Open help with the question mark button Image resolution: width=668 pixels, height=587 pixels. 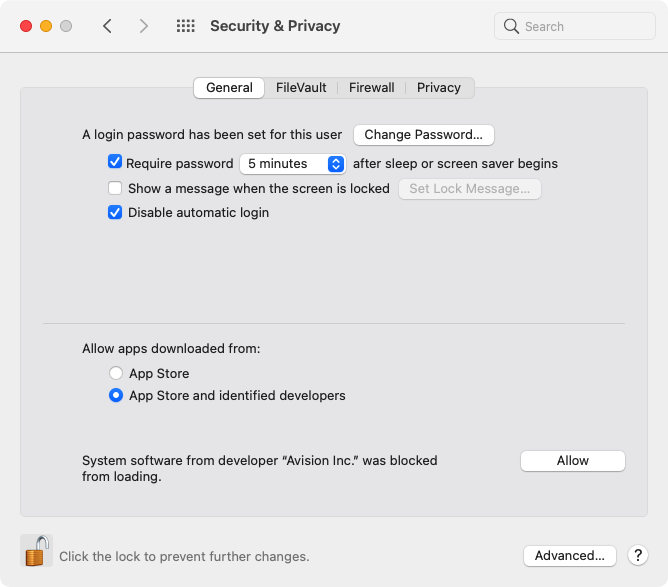[x=638, y=555]
